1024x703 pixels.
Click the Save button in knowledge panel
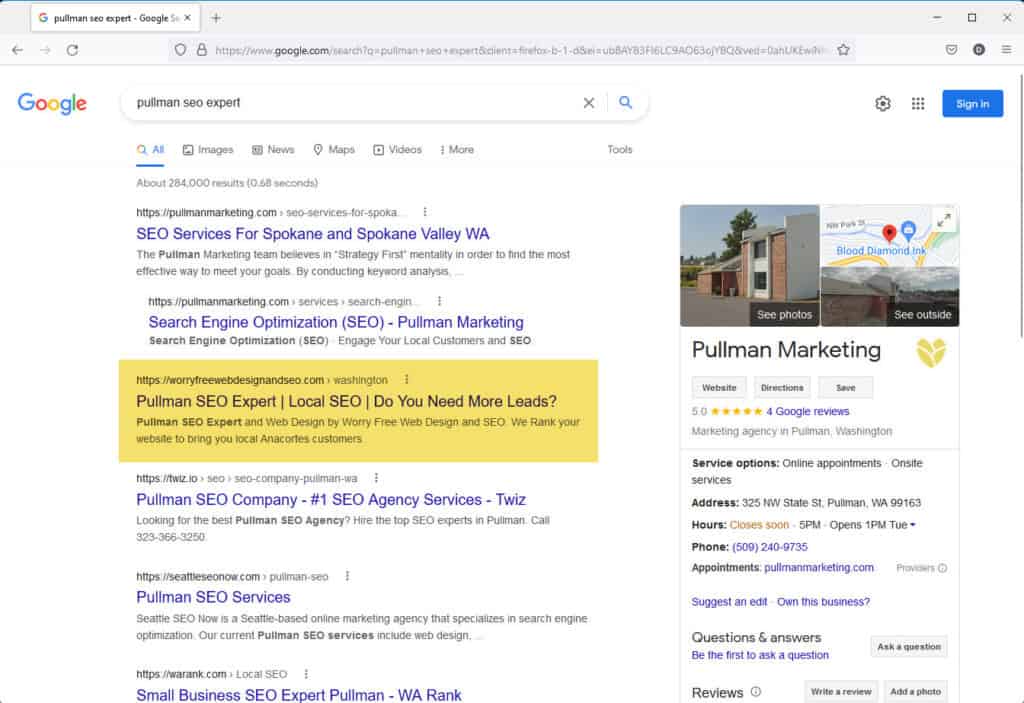(845, 387)
